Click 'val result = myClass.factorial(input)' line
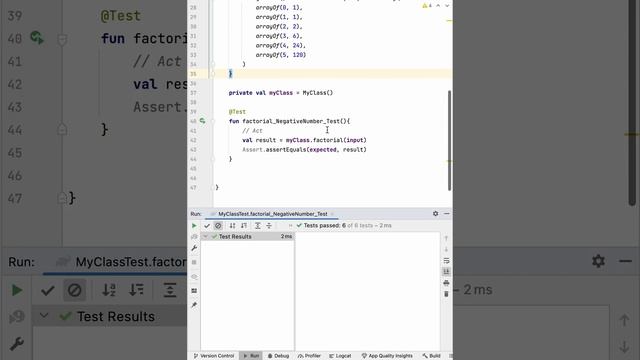Image resolution: width=640 pixels, height=360 pixels. [x=304, y=140]
